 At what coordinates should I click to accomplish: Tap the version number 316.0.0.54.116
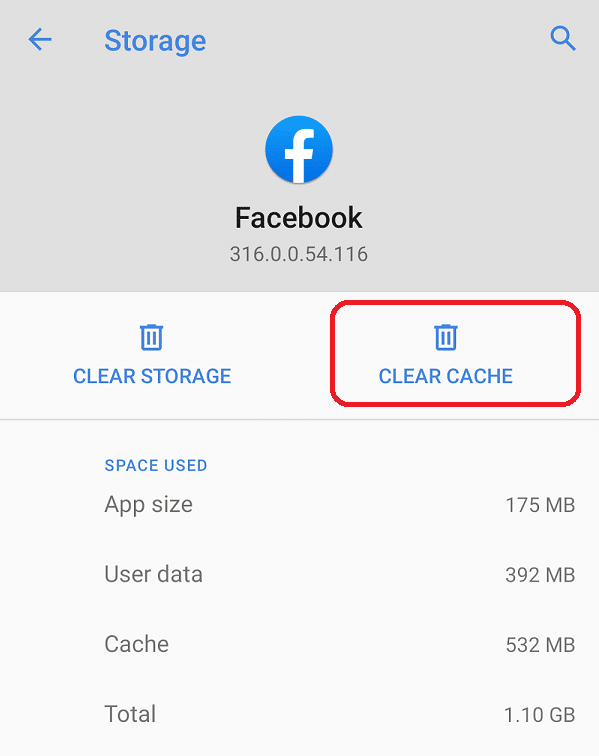(299, 254)
